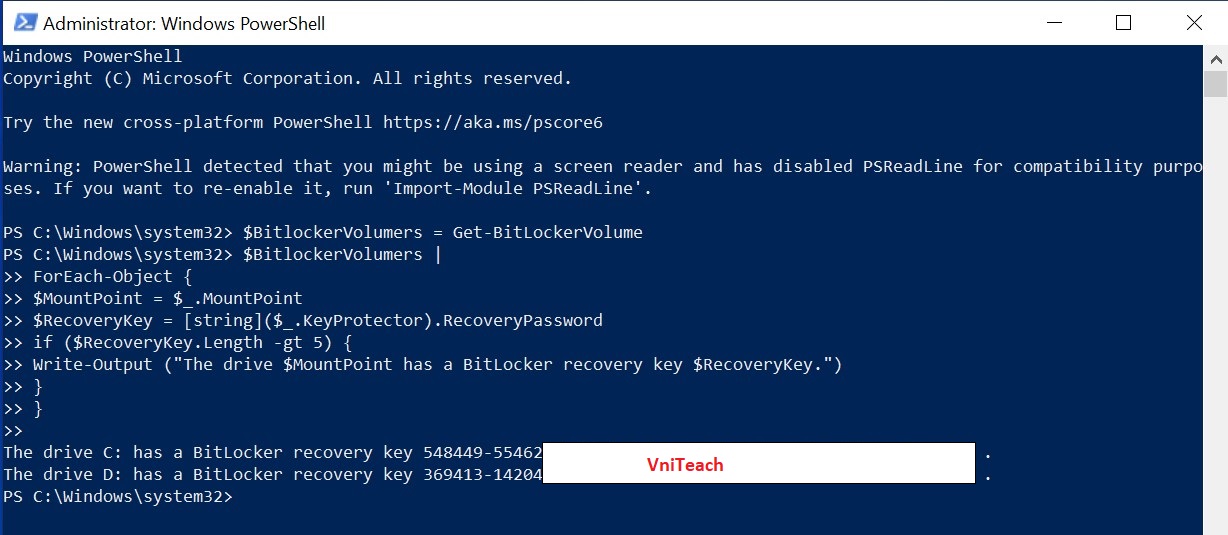The width and height of the screenshot is (1228, 535).
Task: Click the Write-Output command line
Action: [x=423, y=364]
